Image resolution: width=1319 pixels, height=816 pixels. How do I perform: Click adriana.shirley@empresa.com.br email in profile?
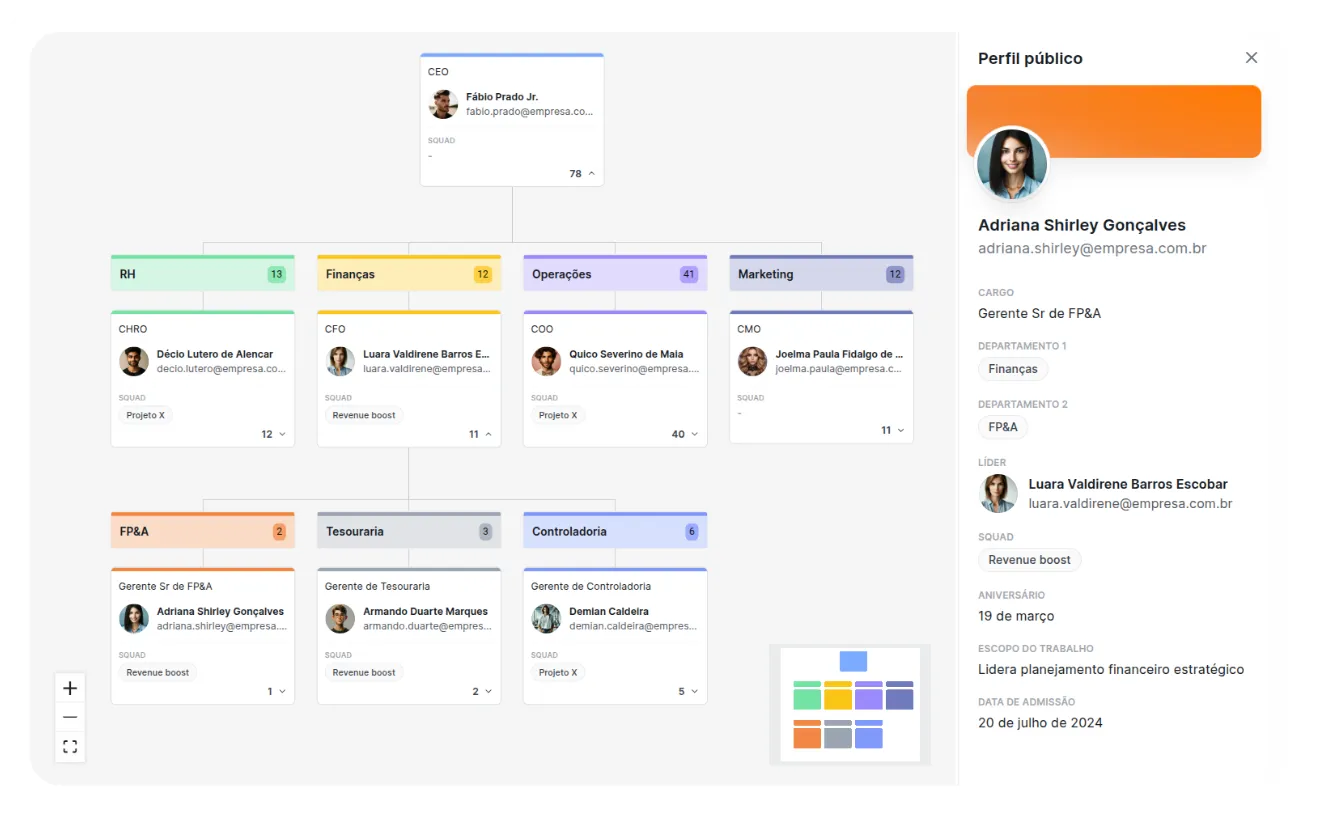coord(1092,248)
